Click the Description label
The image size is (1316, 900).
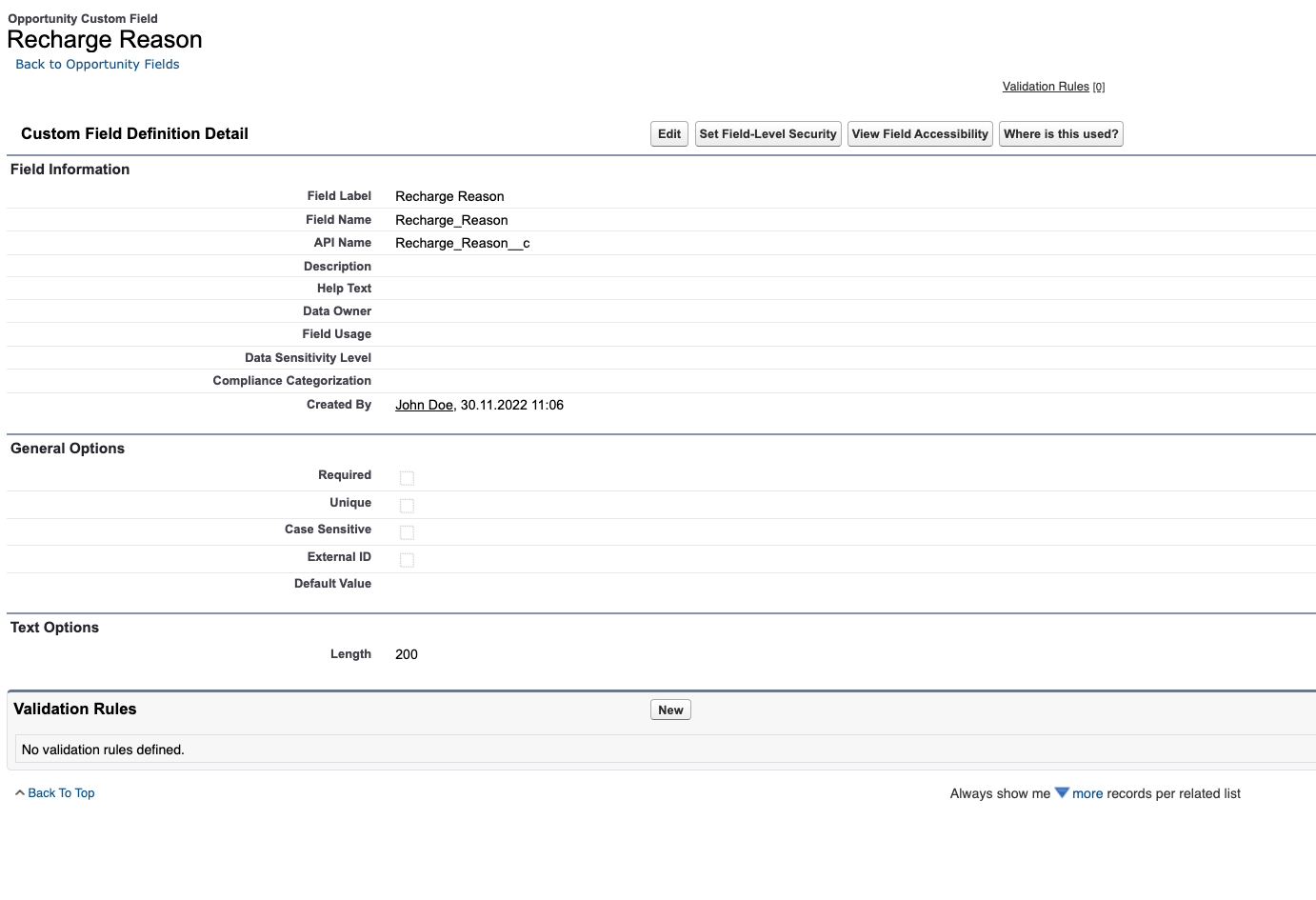(337, 267)
